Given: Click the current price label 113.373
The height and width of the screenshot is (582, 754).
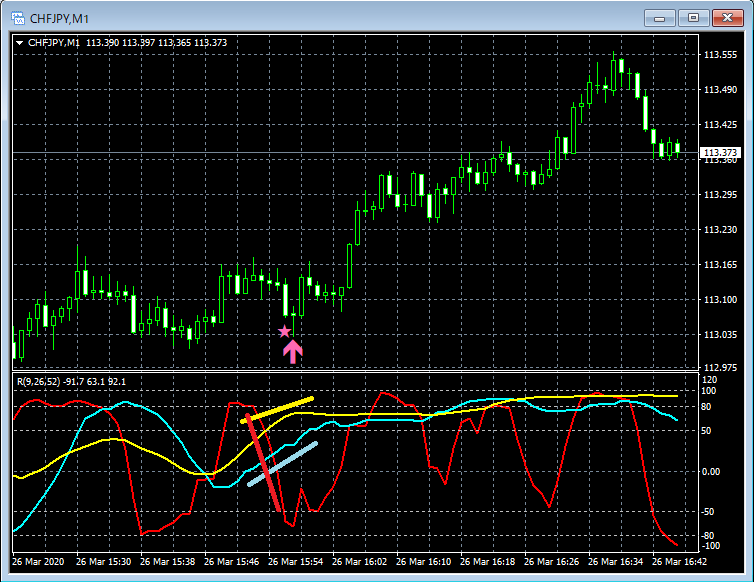Looking at the screenshot, I should 720,152.
